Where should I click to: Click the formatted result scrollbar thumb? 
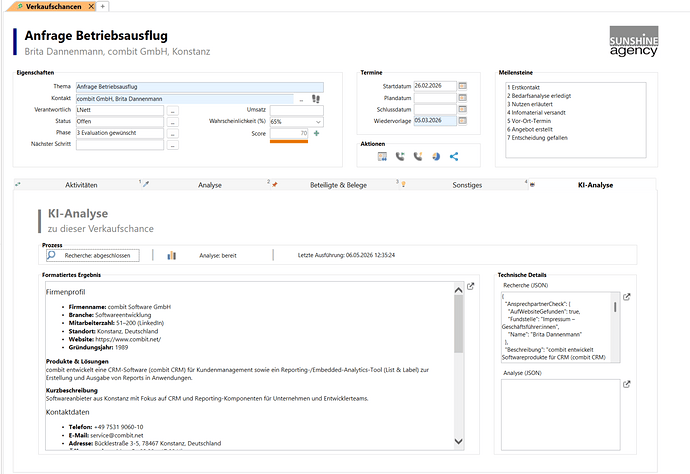pos(459,323)
